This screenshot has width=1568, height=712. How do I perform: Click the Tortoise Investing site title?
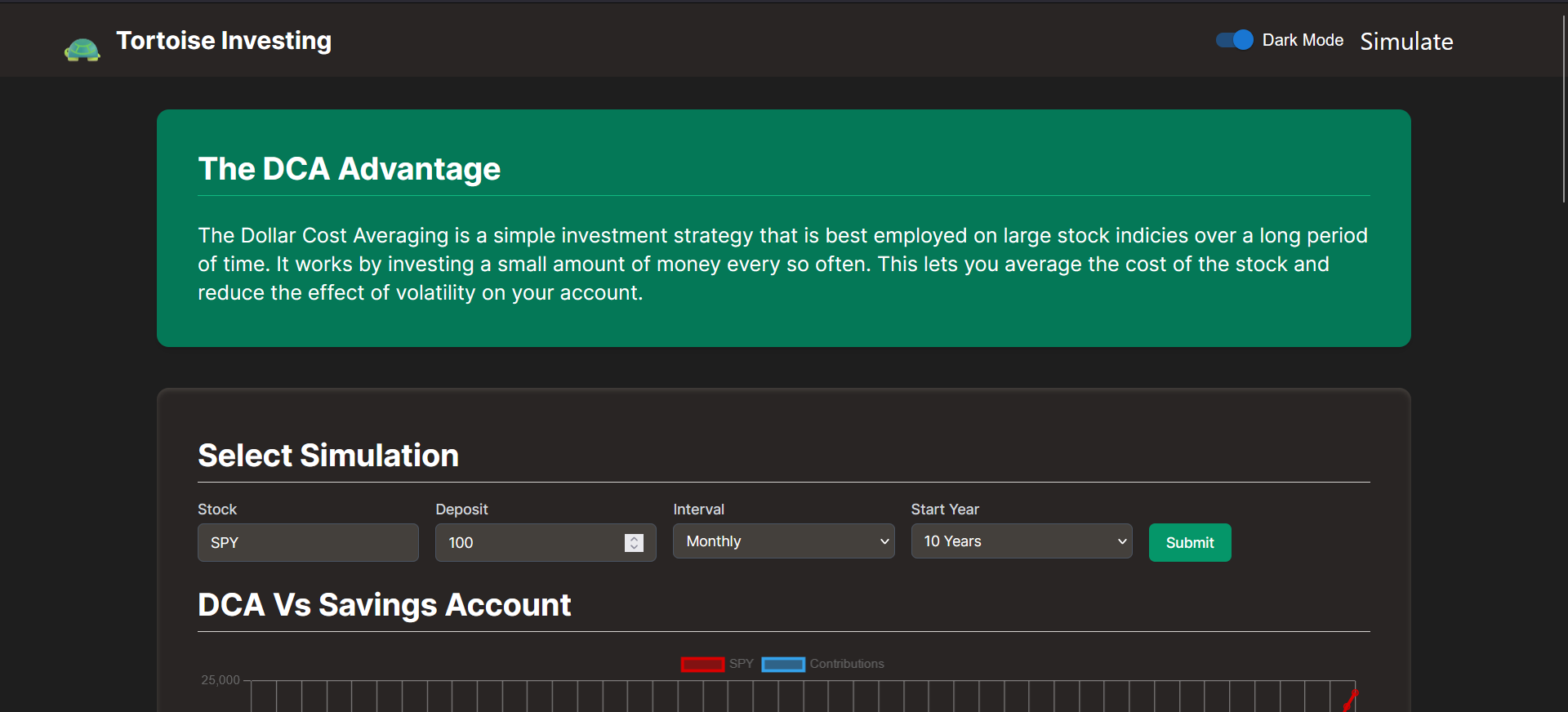pos(224,41)
